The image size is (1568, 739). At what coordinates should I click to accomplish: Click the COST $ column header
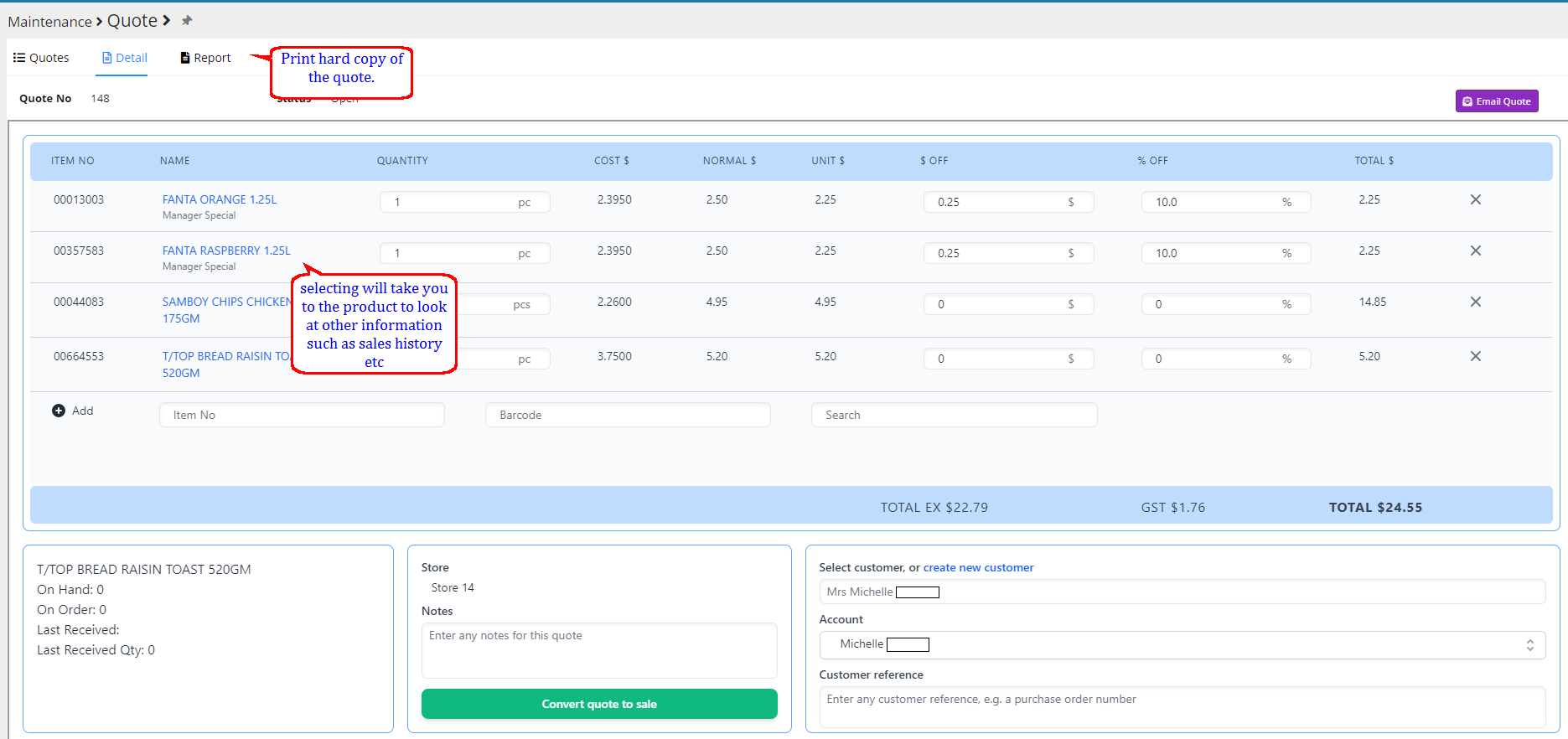612,160
